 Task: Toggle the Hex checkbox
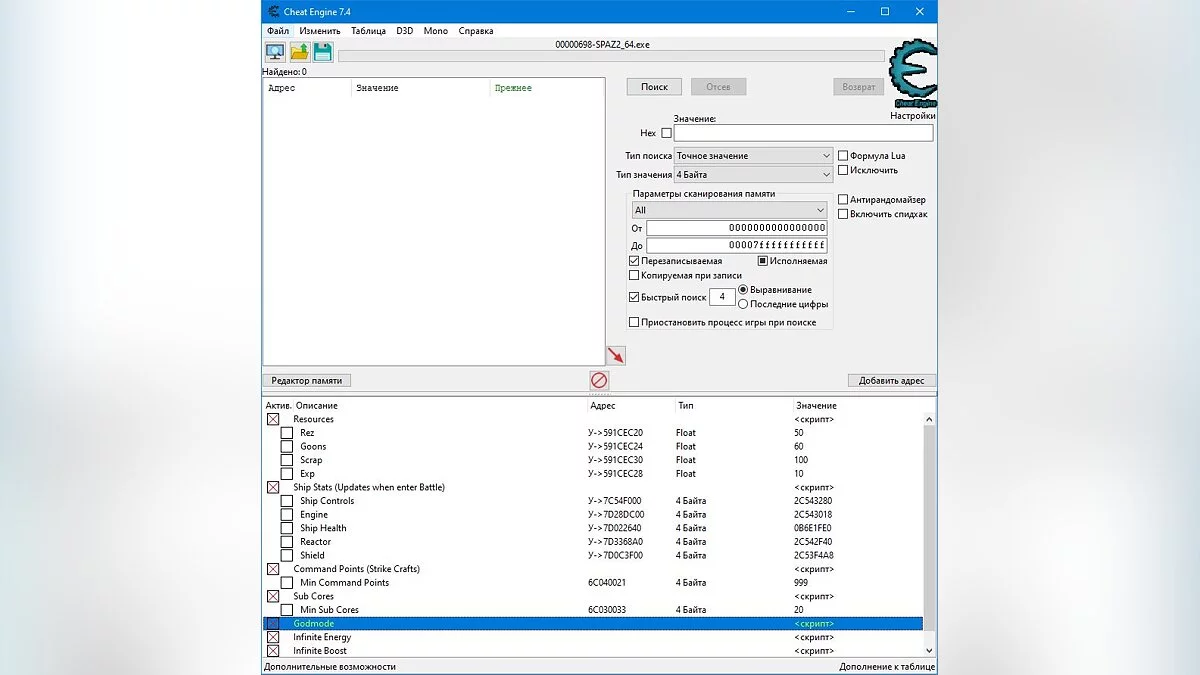point(666,132)
